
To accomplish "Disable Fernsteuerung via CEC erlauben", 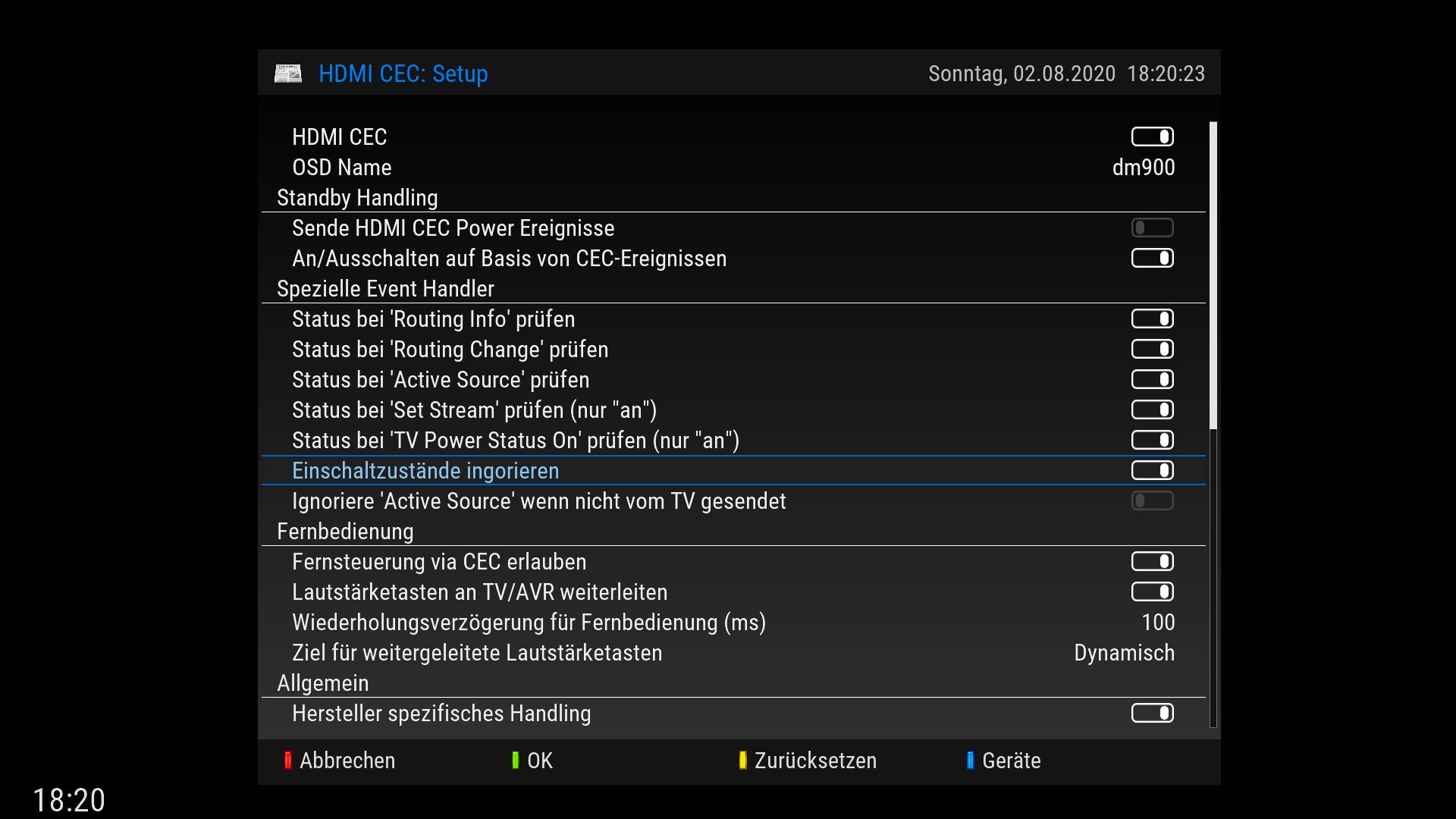I will [1152, 561].
